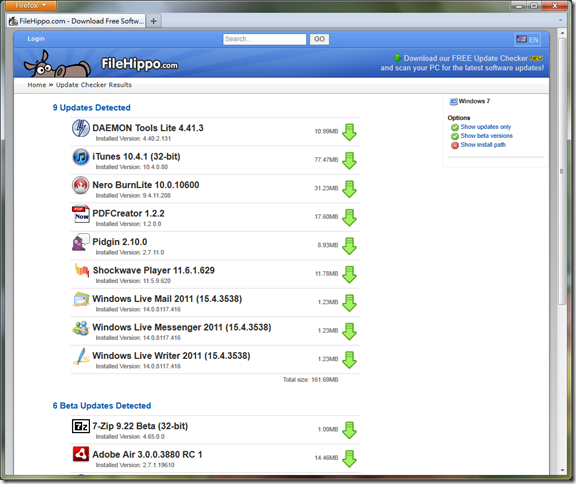This screenshot has height=484, width=576.
Task: Click the PDFCreator program icon
Action: tap(80, 214)
